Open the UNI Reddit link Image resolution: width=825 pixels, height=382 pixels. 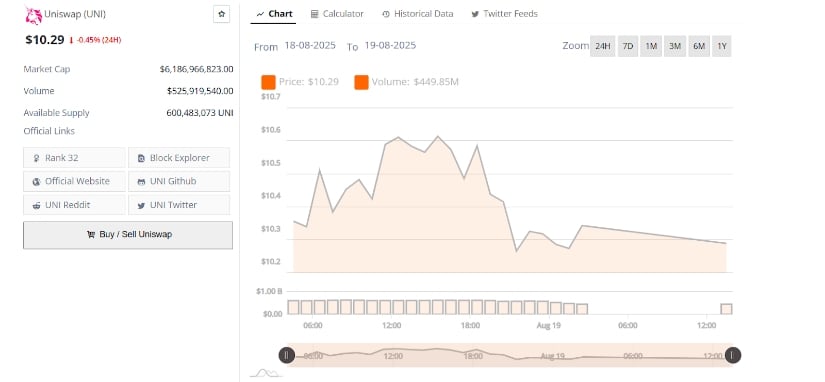click(x=74, y=205)
